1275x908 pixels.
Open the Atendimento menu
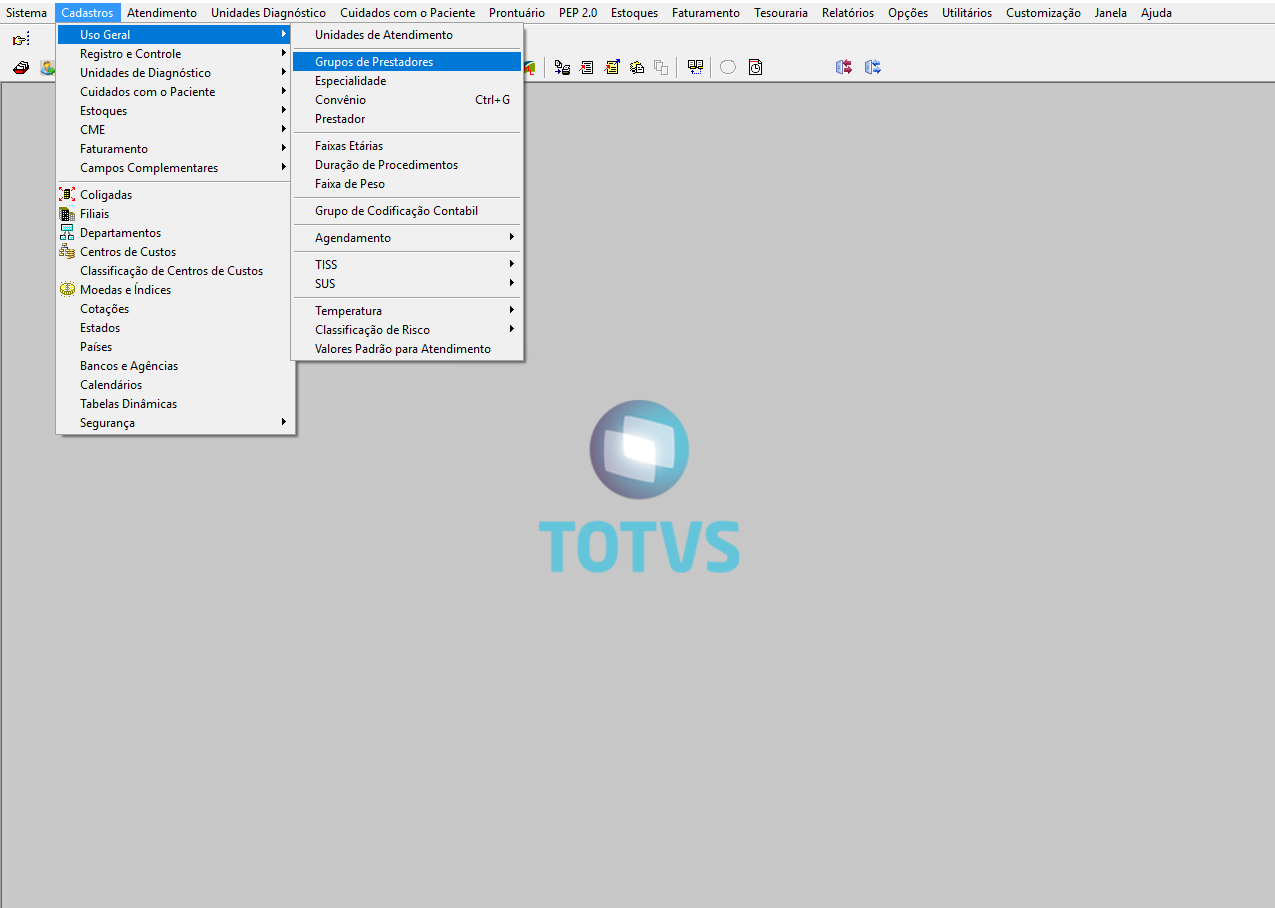tap(162, 13)
